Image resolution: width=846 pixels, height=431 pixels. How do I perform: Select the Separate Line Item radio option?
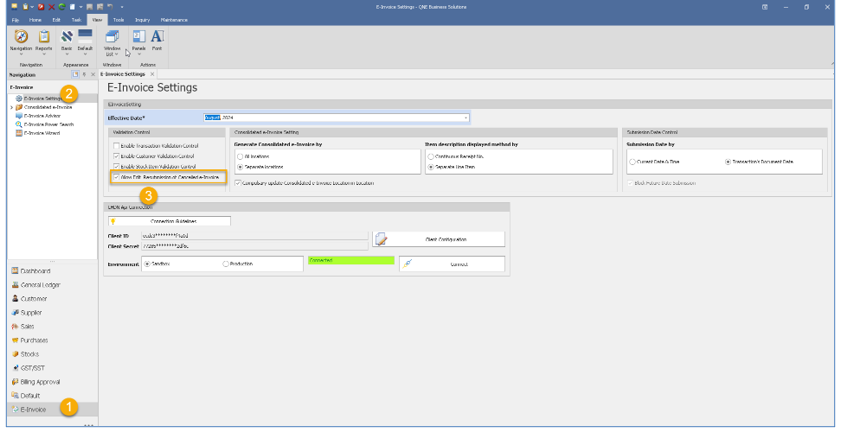pyautogui.click(x=431, y=167)
